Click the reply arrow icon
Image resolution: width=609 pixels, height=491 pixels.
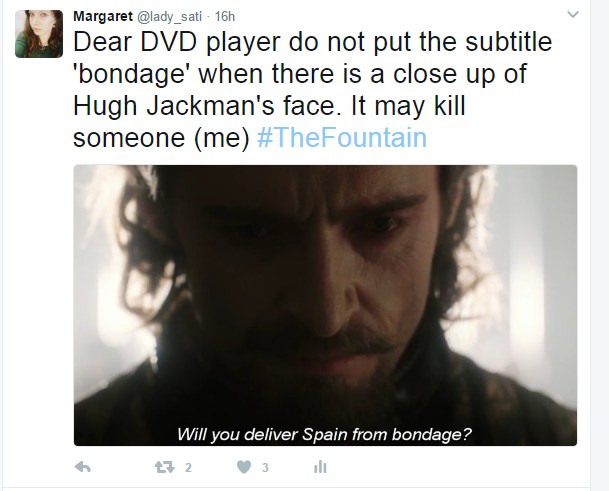pos(82,467)
